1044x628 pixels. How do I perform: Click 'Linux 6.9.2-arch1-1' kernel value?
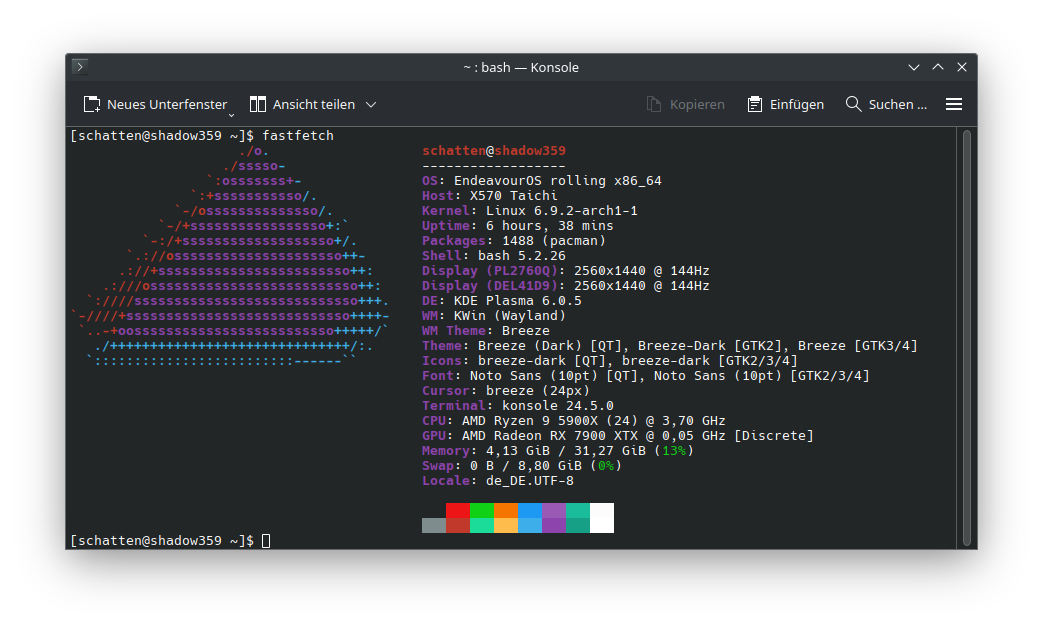561,210
